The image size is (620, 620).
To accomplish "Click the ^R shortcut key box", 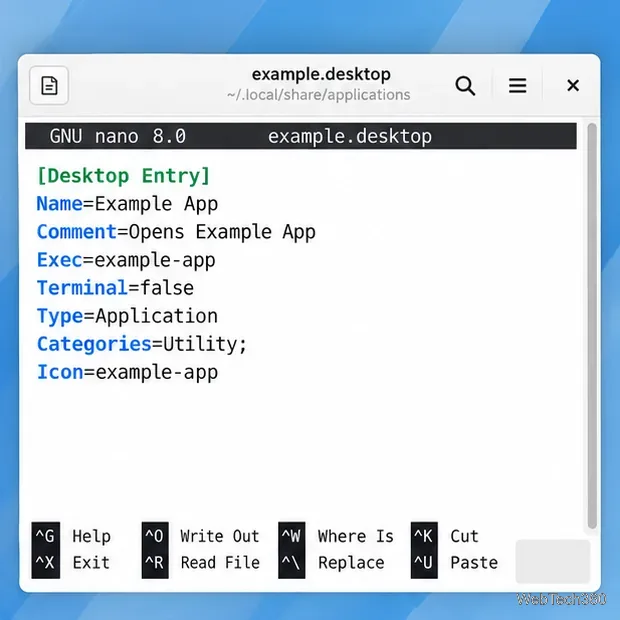I will point(155,564).
